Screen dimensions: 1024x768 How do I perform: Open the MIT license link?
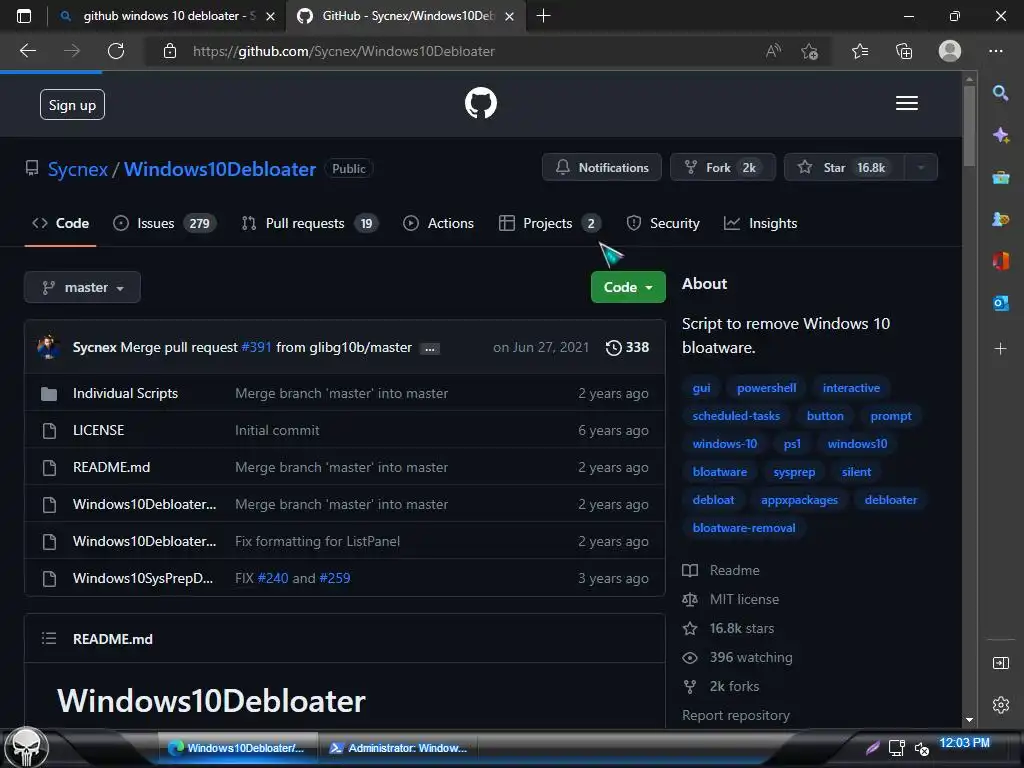coord(744,600)
